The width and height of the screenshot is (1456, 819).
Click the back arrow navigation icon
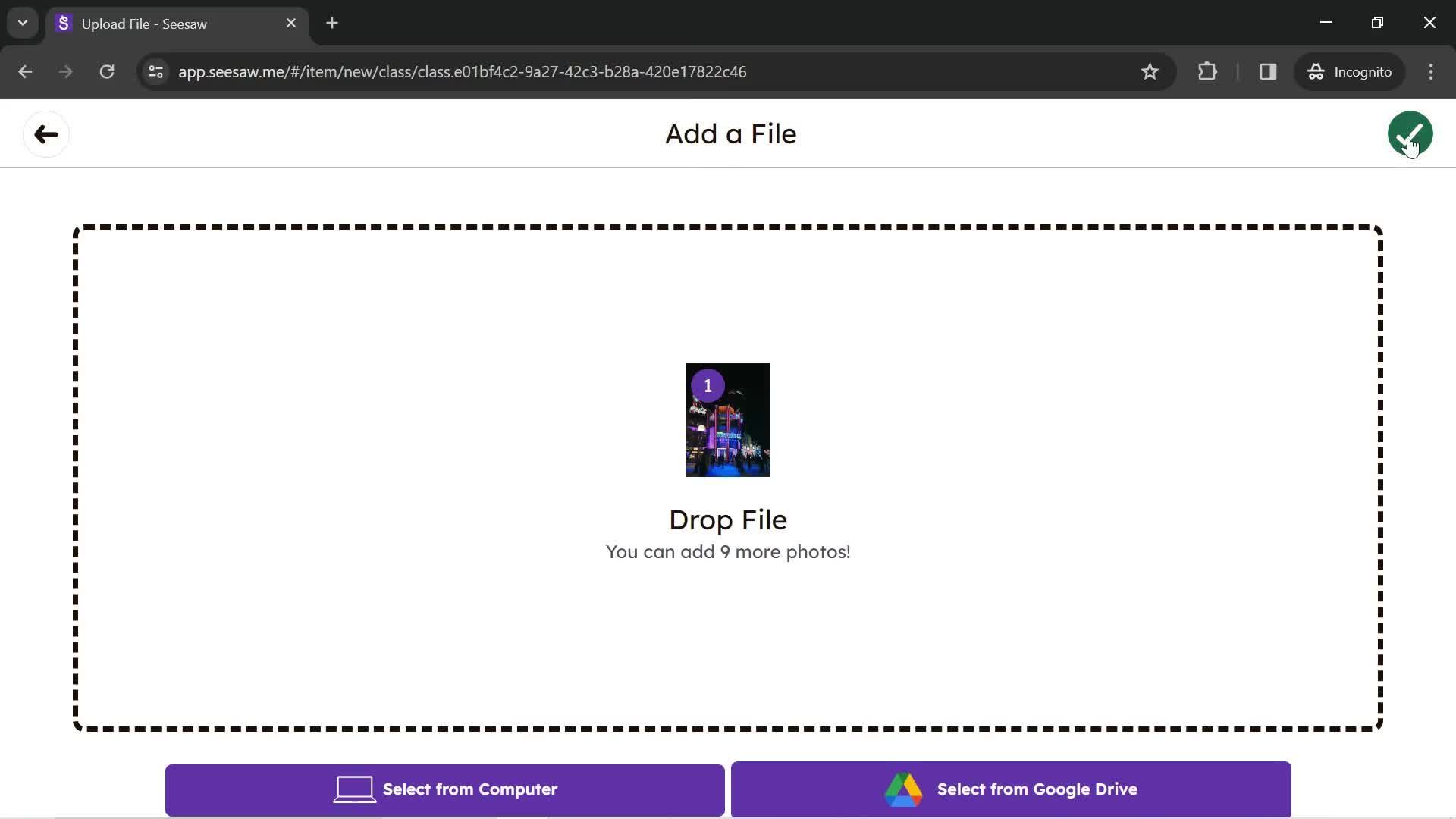click(x=46, y=133)
